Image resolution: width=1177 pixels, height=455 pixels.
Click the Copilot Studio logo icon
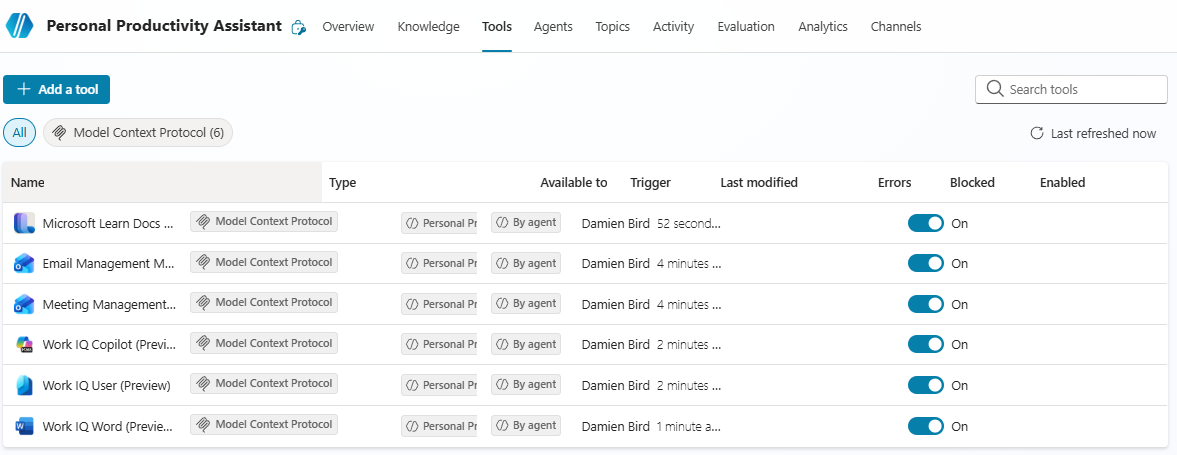pos(20,26)
